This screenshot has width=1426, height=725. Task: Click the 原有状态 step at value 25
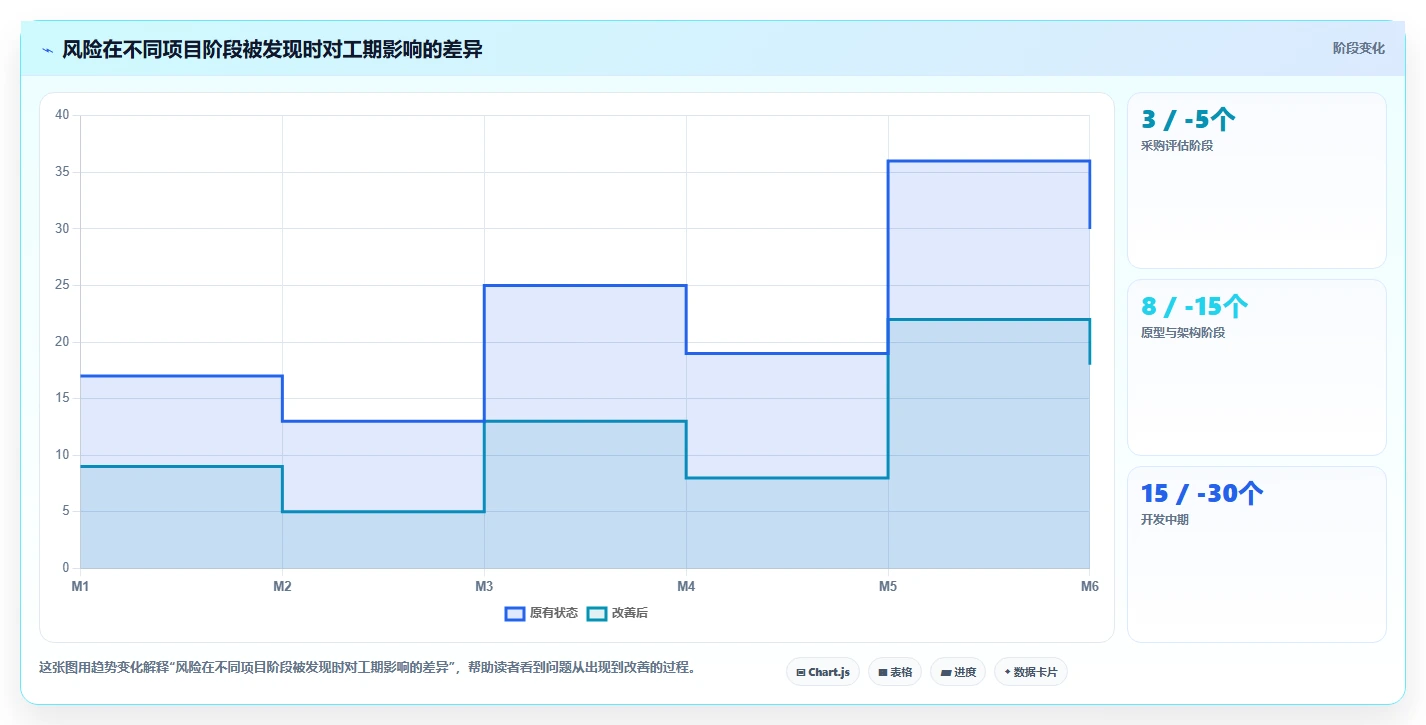point(585,286)
